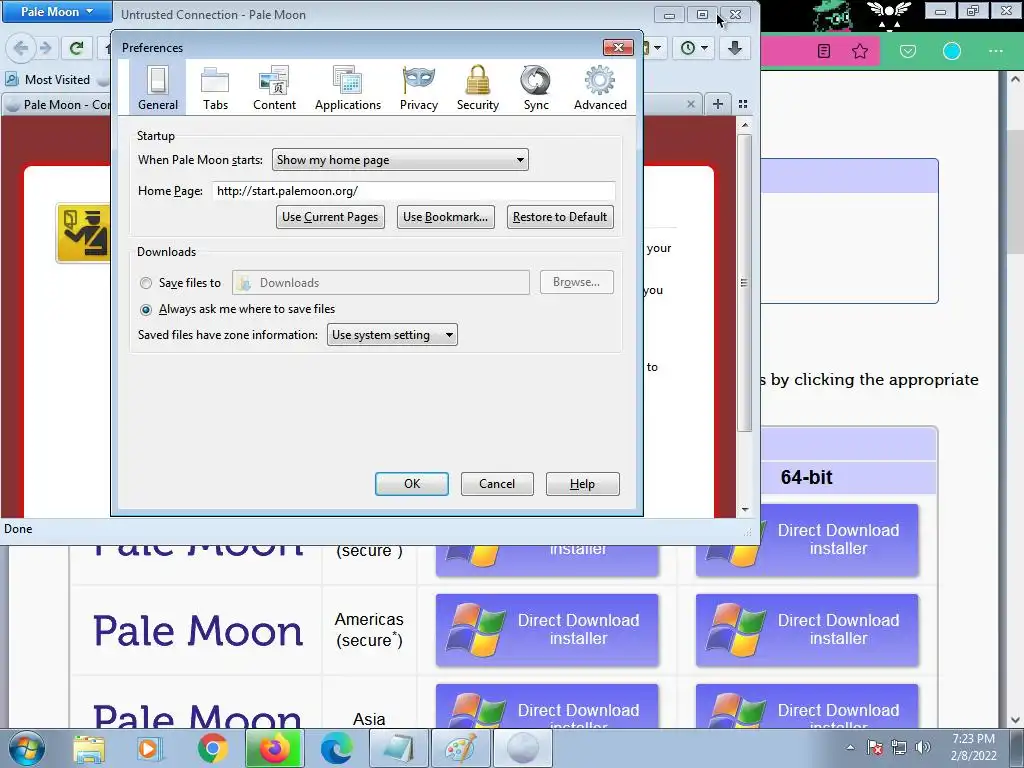Click into the Home Page URL field
Image resolution: width=1024 pixels, height=768 pixels.
tap(413, 191)
